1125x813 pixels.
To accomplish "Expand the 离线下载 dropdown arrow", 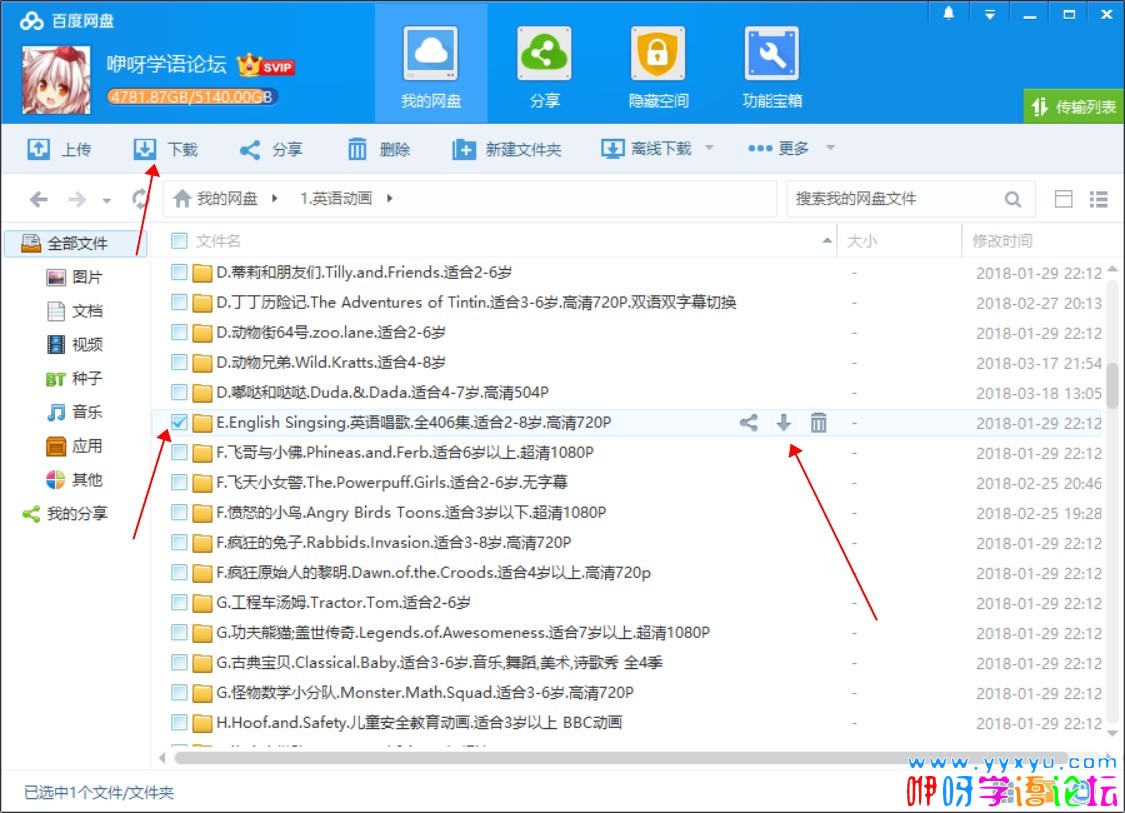I will (x=710, y=148).
